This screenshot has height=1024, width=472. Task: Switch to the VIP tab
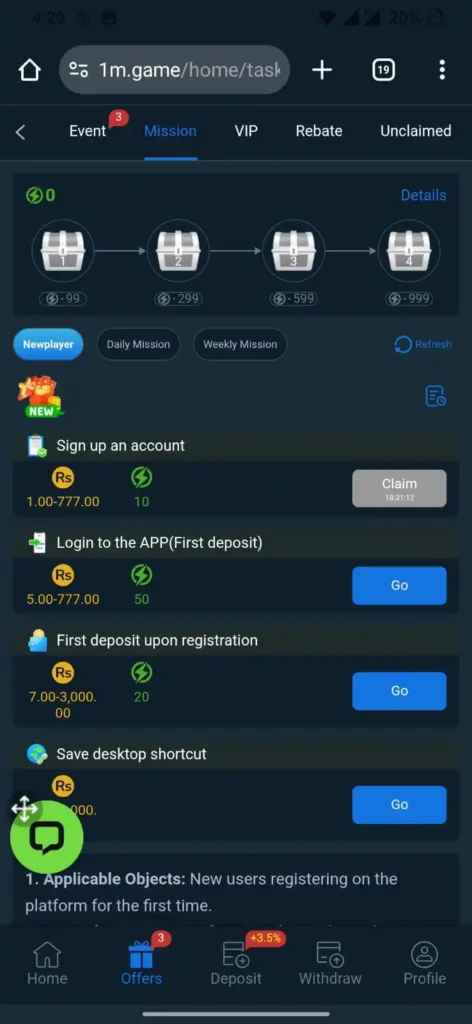pos(246,131)
